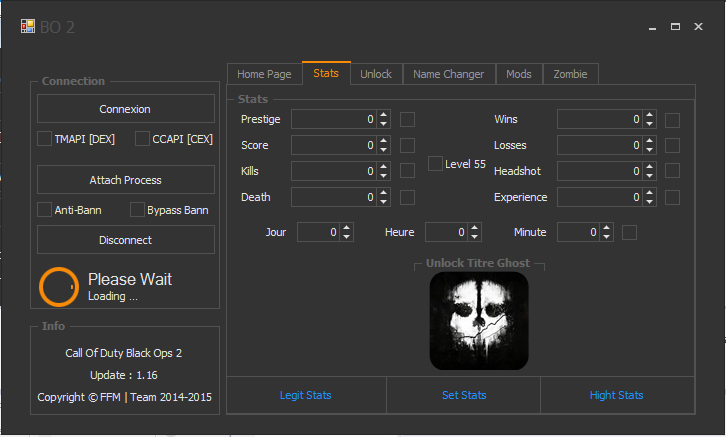726x437 pixels.
Task: Increase Experience value with up arrow
Action: 650,193
